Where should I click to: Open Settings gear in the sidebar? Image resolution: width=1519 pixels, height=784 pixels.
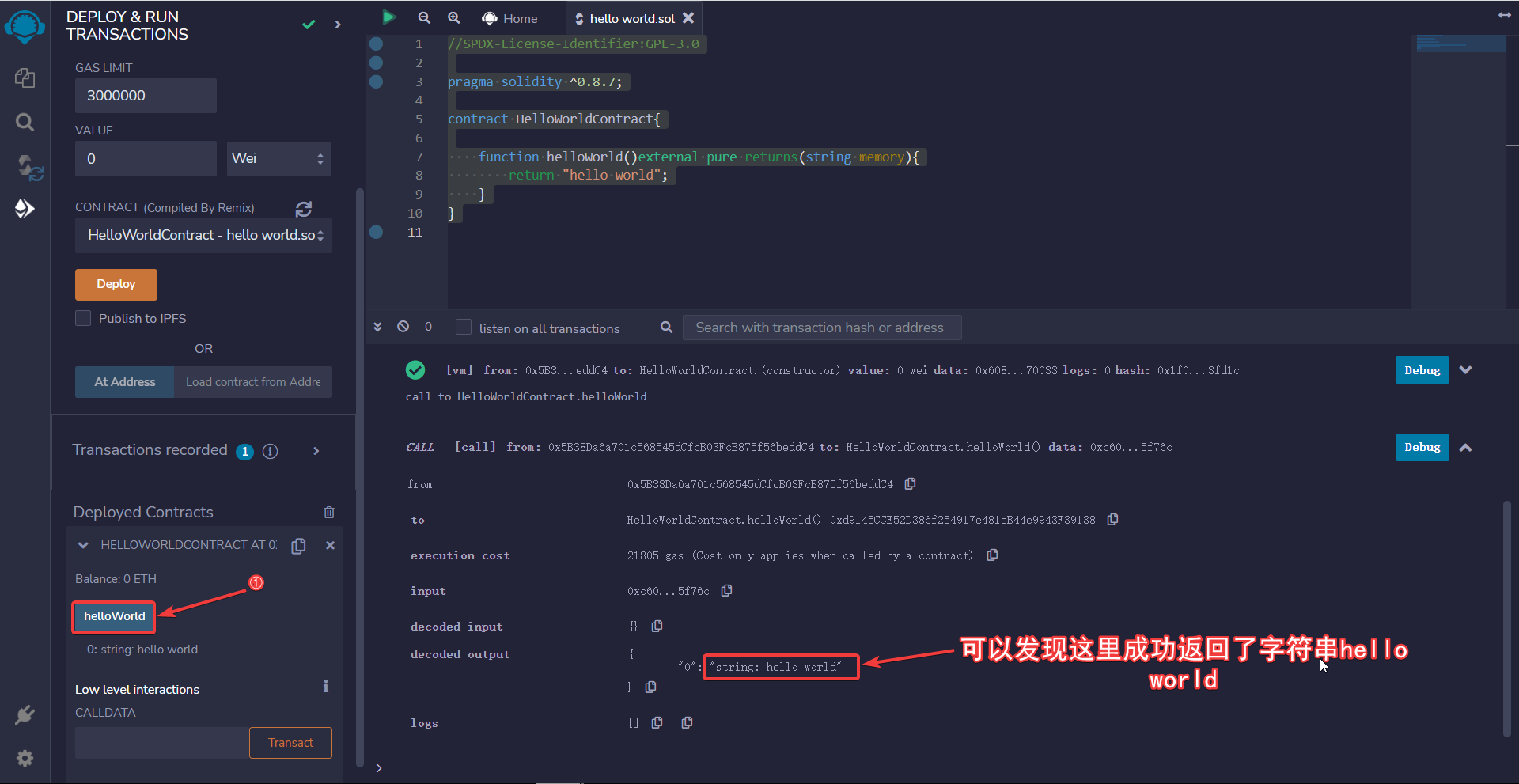click(x=25, y=758)
